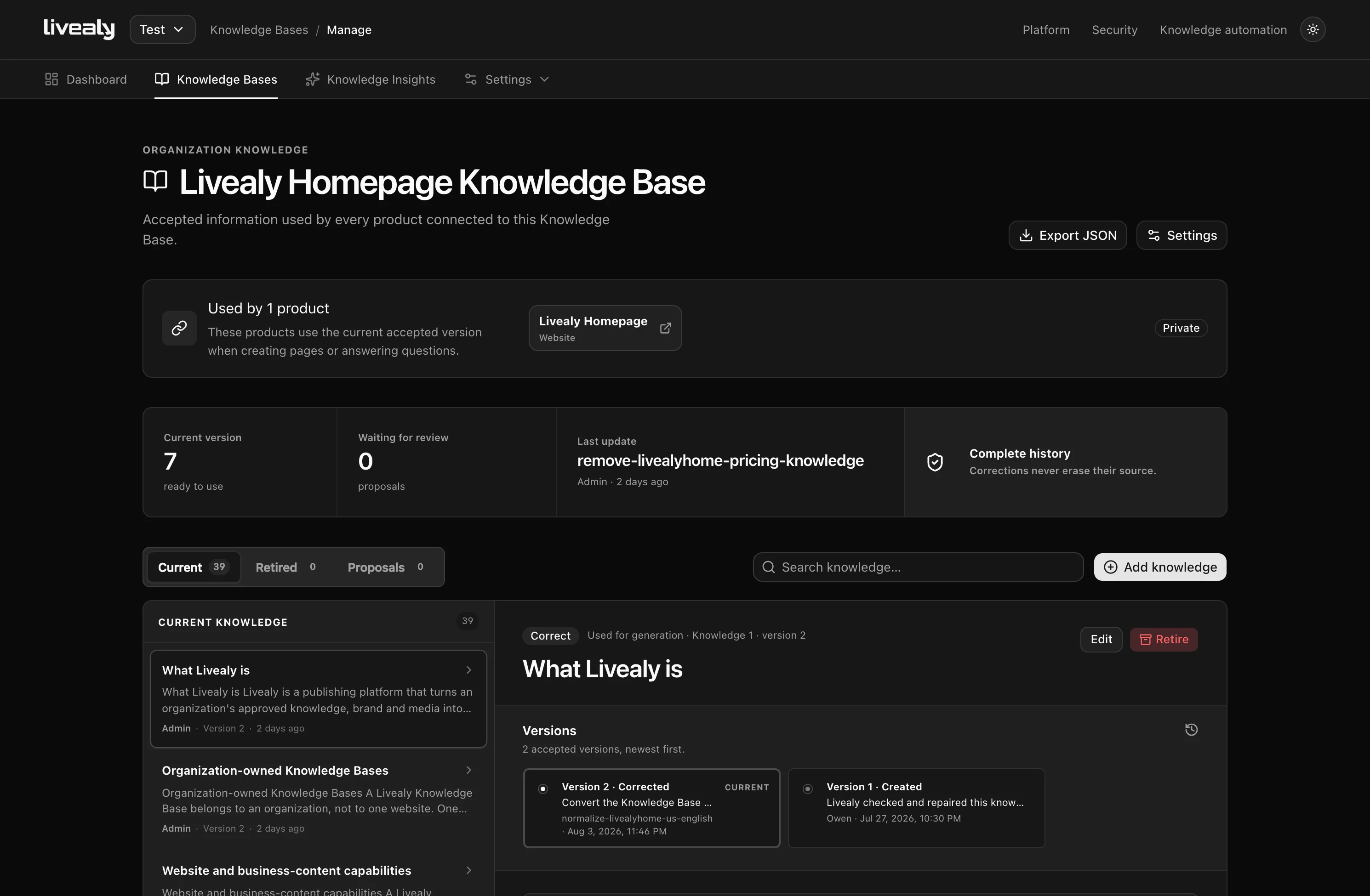
Task: Expand Organization-owned Knowledge Bases chevron
Action: [468, 770]
